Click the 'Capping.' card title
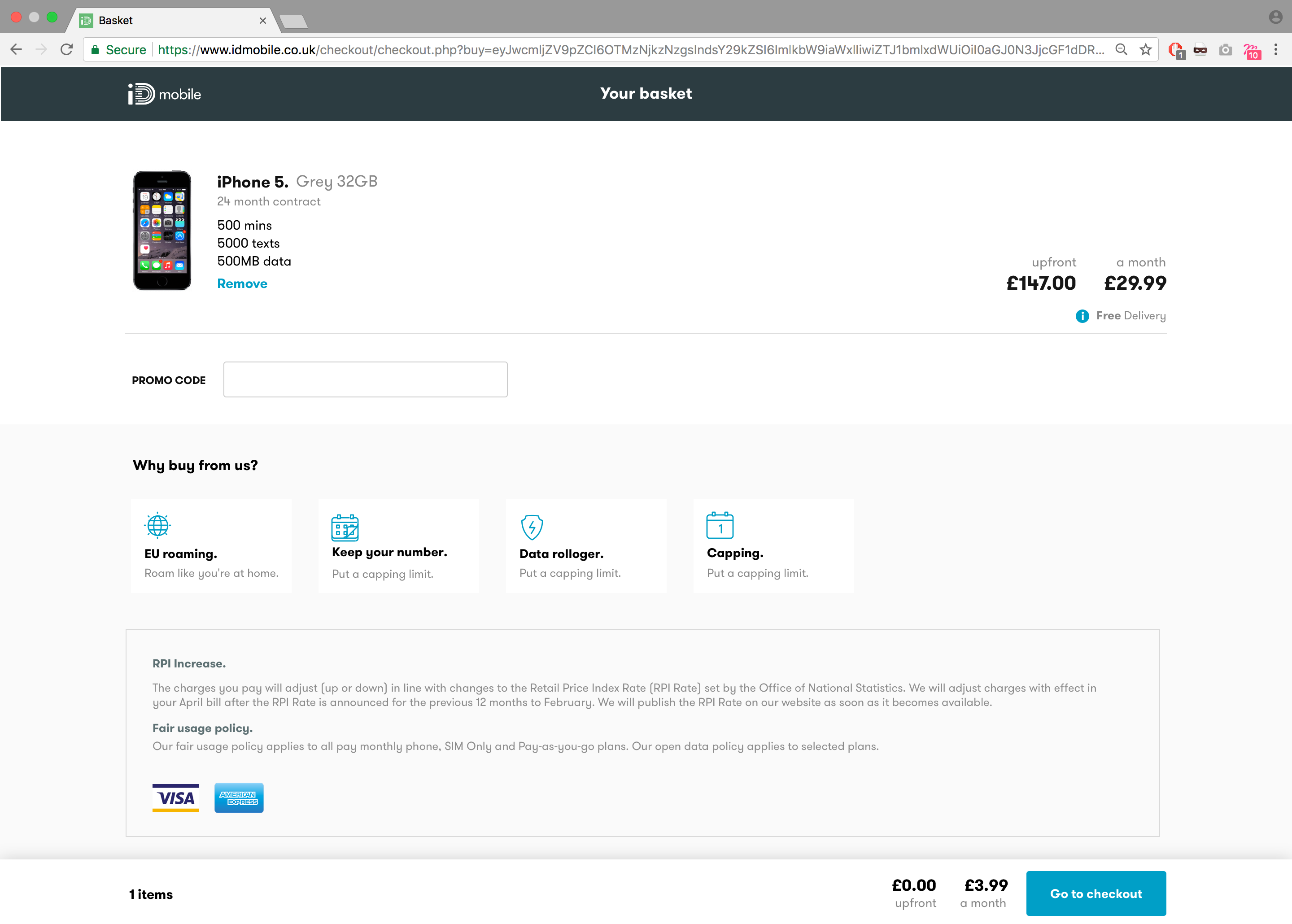The width and height of the screenshot is (1292, 924). (735, 553)
